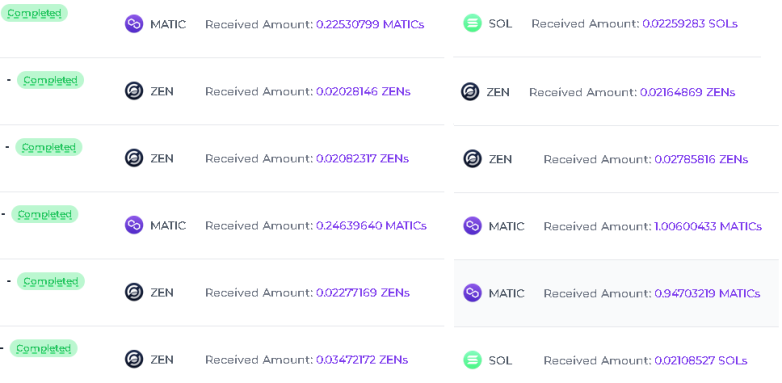Click ZEN coin icon beside 0.02164869 ZENs
The width and height of the screenshot is (782, 383).
(x=470, y=92)
